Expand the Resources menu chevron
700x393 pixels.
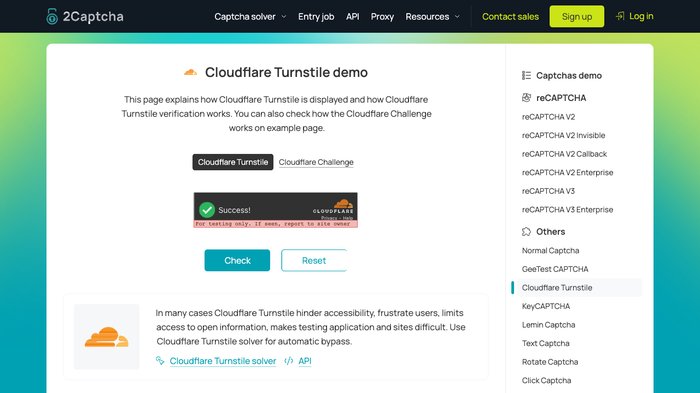pos(457,17)
